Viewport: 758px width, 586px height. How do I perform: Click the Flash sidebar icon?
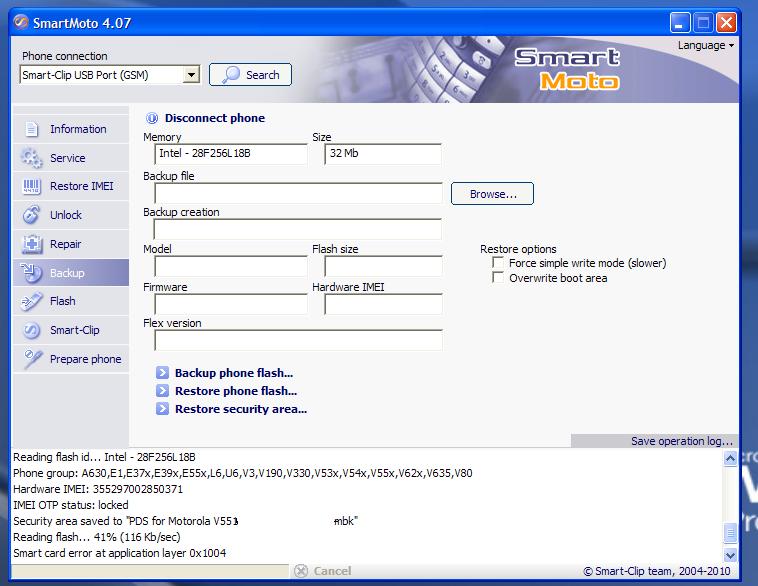coord(31,301)
